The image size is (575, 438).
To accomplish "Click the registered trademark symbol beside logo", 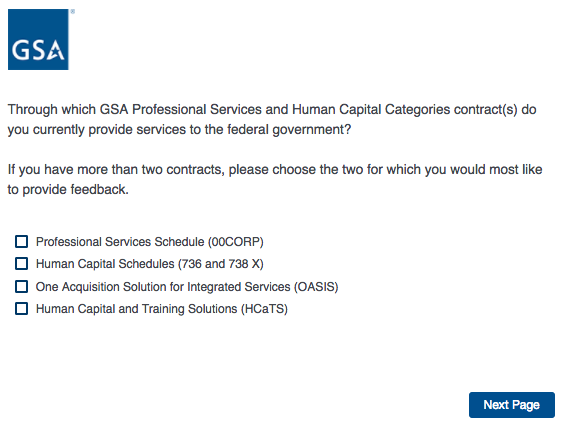I will 73,12.
